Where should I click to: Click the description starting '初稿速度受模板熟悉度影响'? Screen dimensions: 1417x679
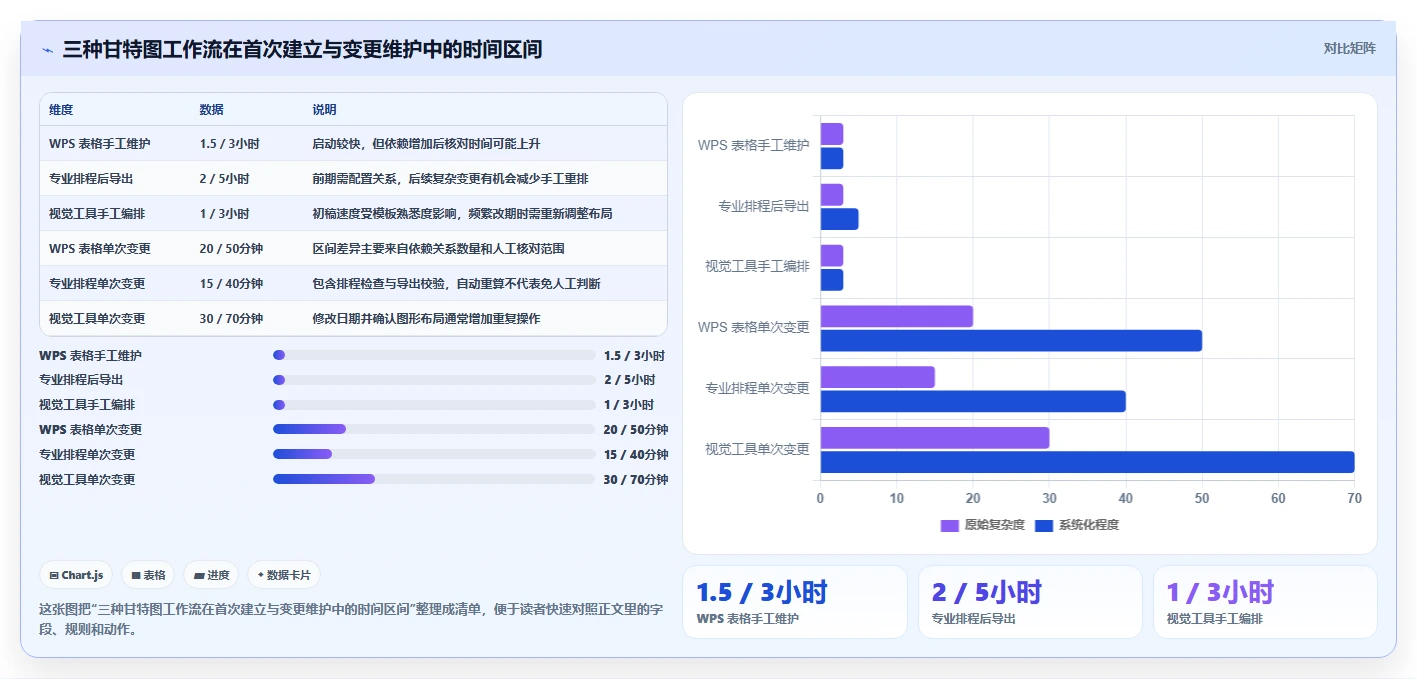click(462, 214)
